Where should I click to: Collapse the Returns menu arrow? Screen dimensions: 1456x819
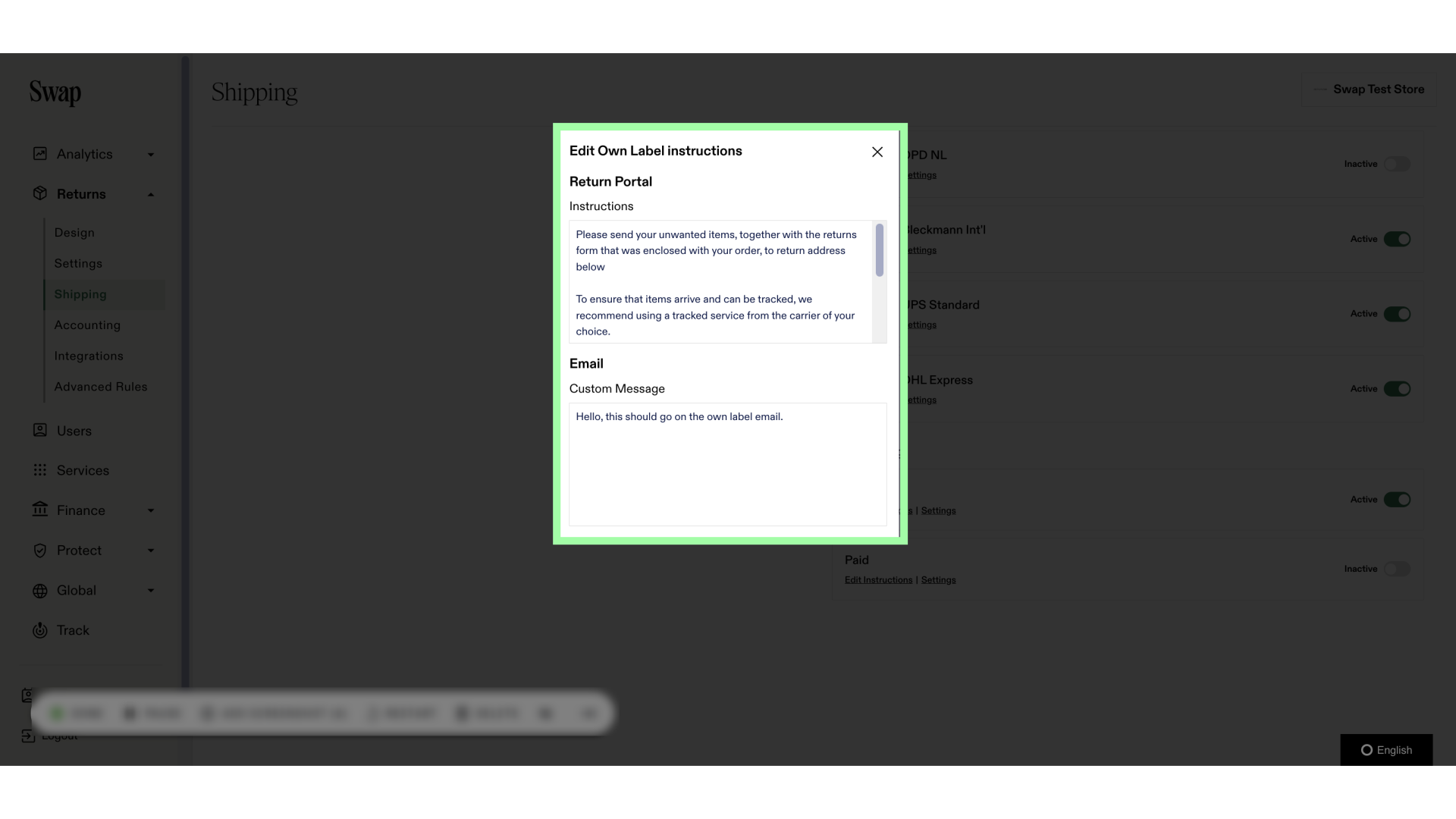[151, 195]
